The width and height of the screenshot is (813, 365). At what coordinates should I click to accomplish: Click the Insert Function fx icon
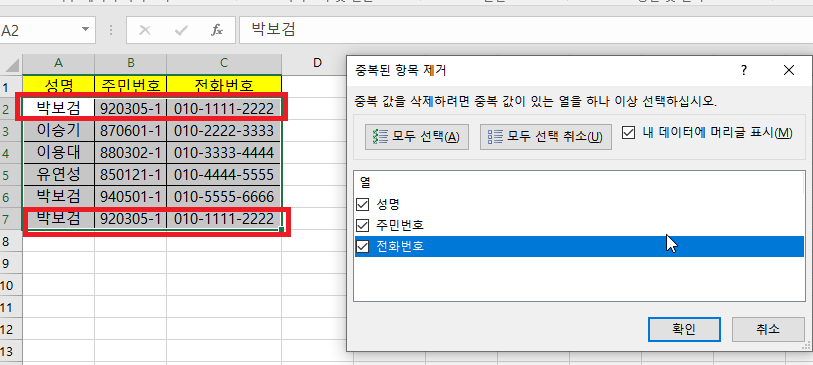[x=217, y=31]
